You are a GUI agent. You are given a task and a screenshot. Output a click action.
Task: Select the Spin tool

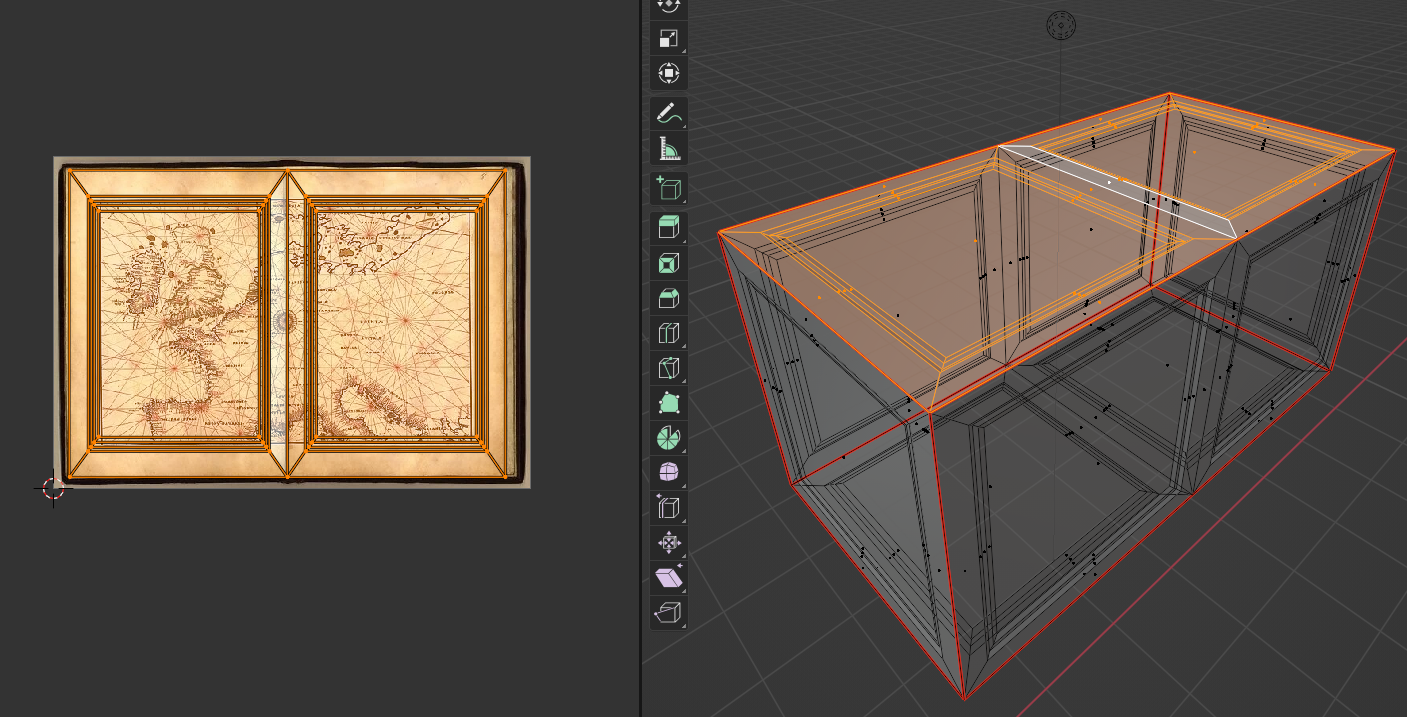[669, 438]
